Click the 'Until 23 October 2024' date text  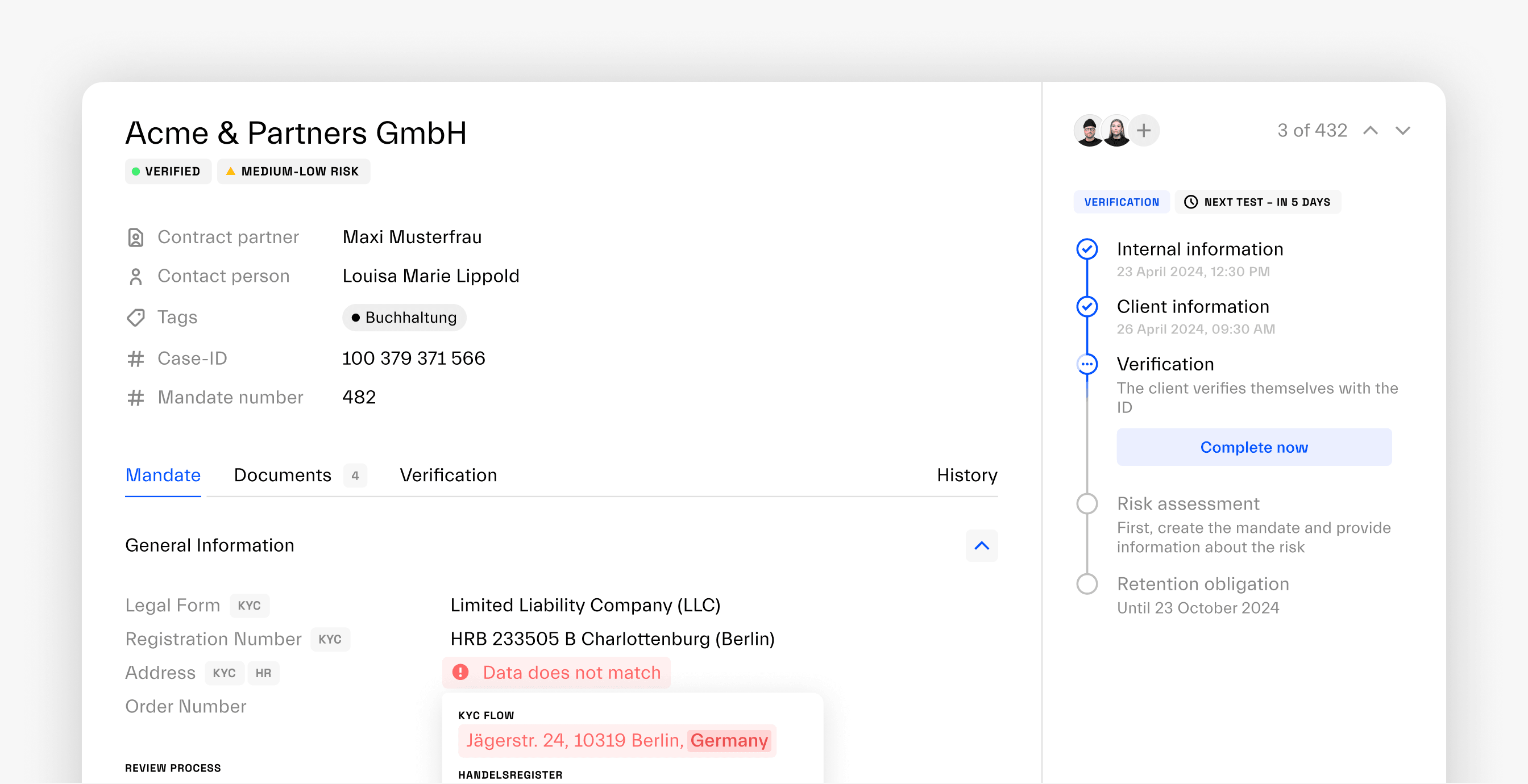pos(1198,608)
